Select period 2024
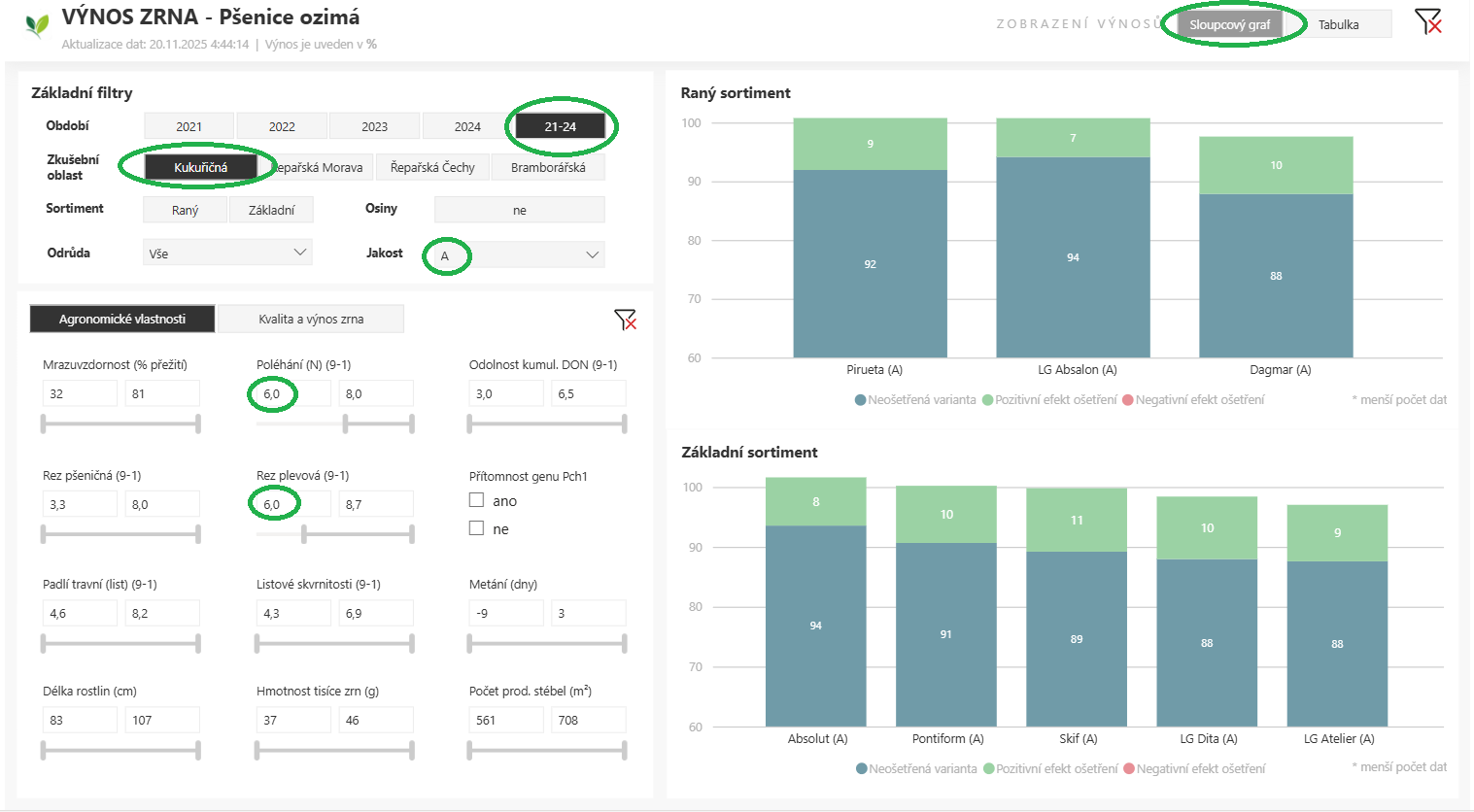Viewport: 1474px width, 812px height. [467, 126]
